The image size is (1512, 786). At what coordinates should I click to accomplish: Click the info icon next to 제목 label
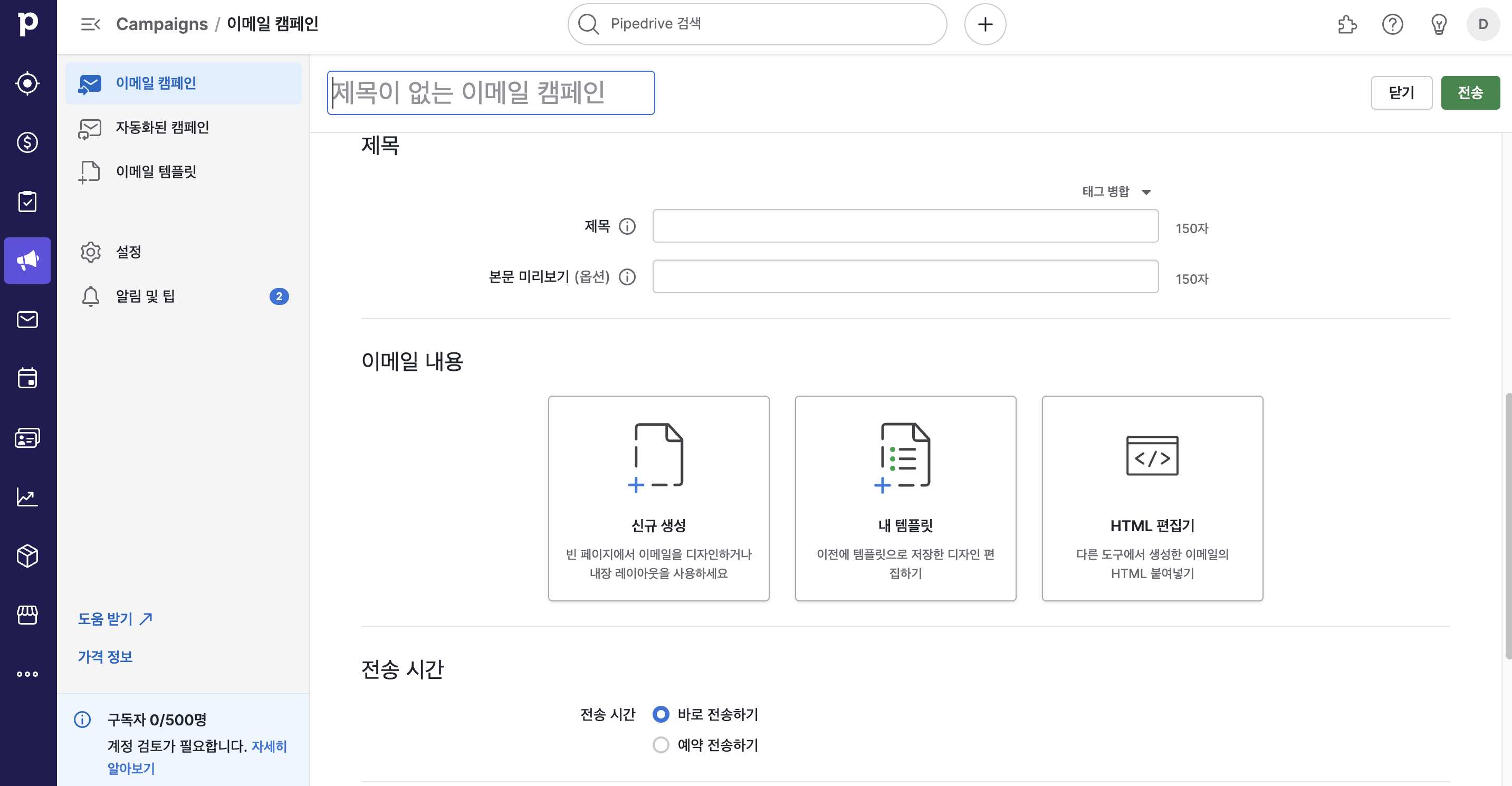coord(627,226)
